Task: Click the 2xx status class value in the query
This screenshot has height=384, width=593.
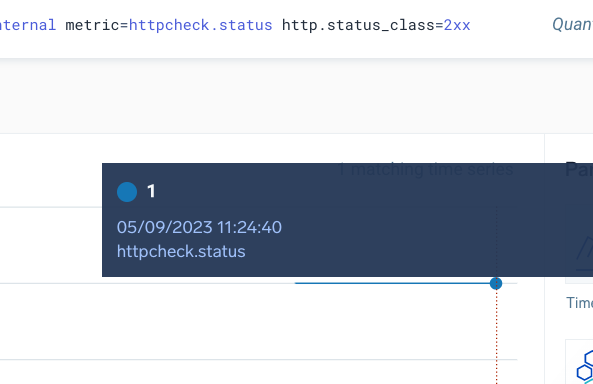Action: 457,25
